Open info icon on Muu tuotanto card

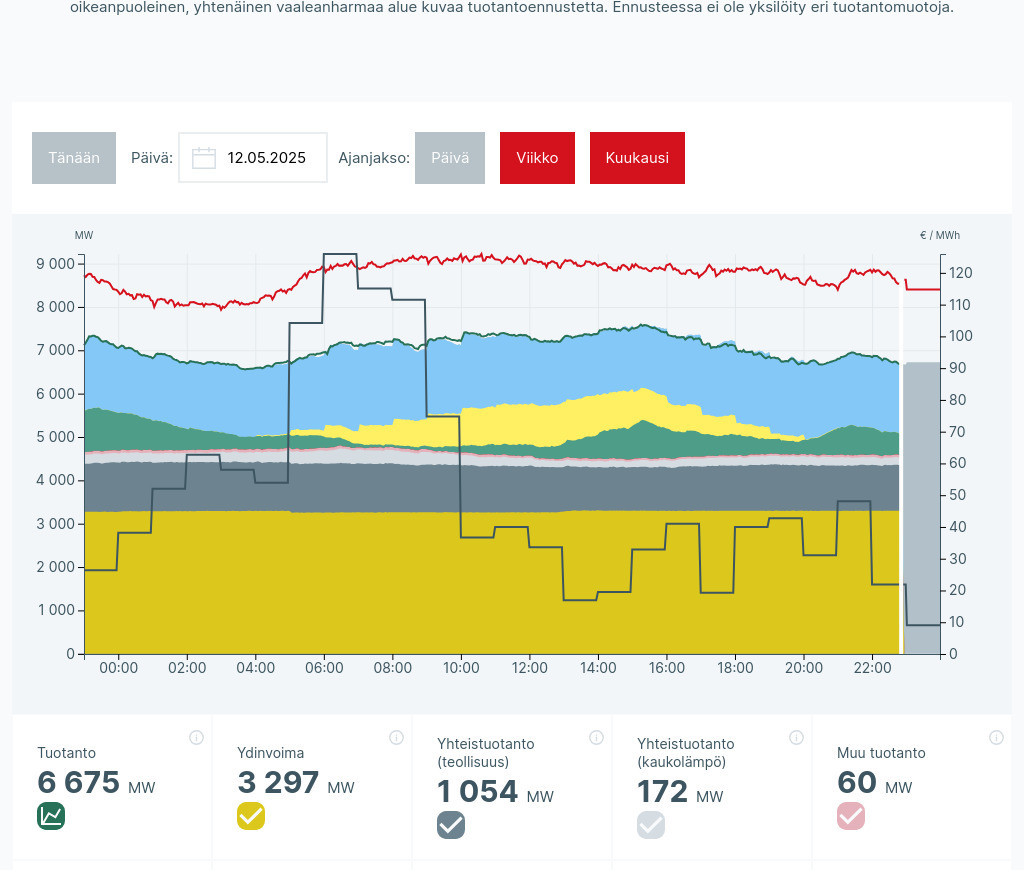[996, 738]
